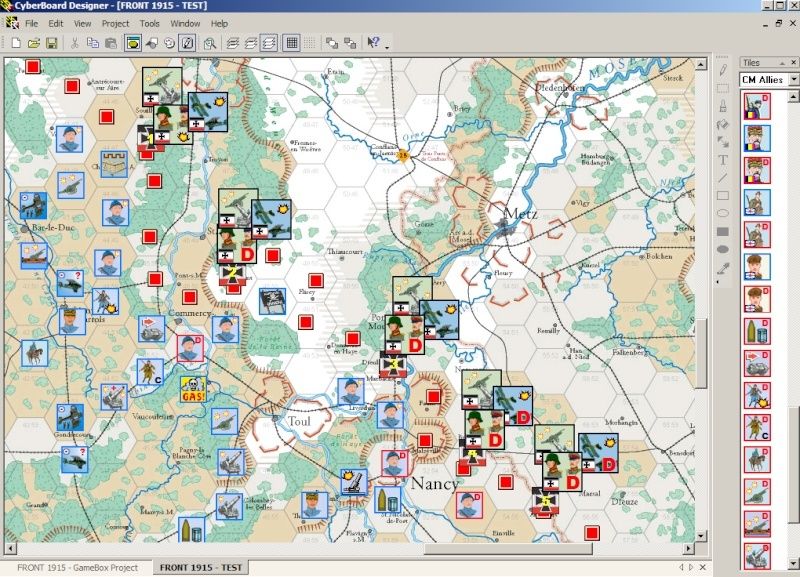Click the New document toolbar icon
Screen dimensions: 800x577
pyautogui.click(x=16, y=43)
